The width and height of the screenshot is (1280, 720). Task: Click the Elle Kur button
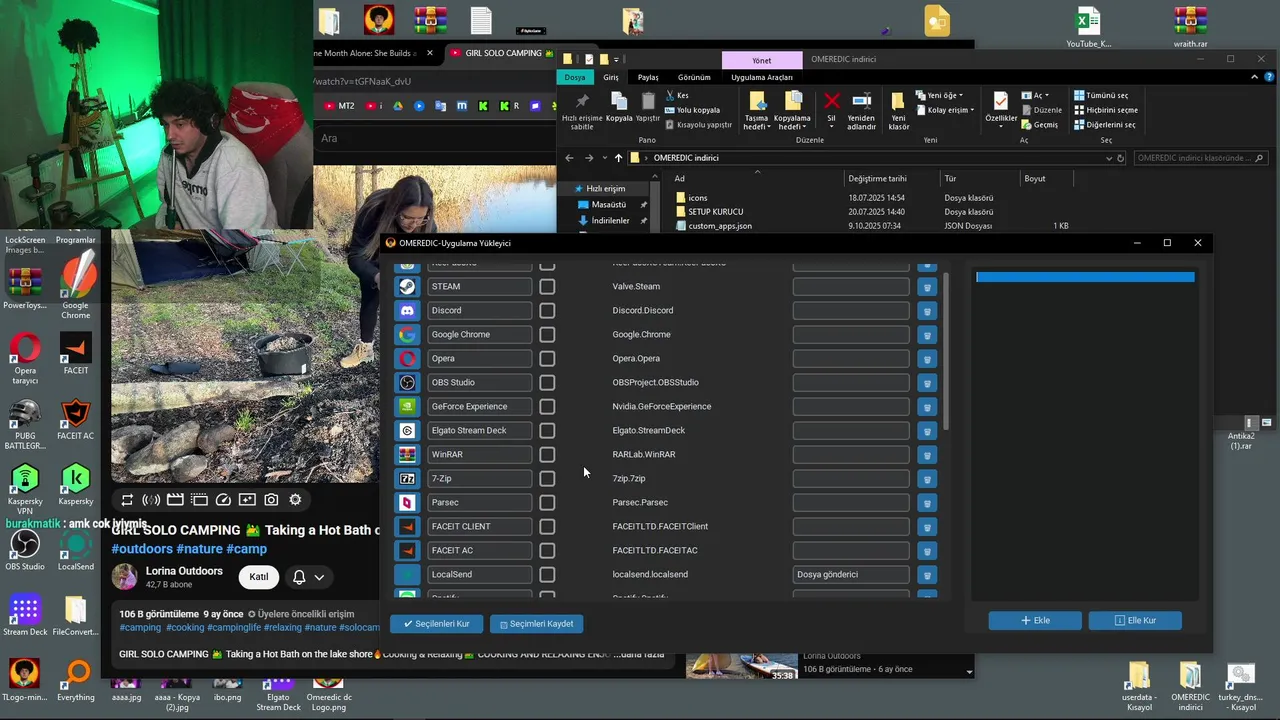click(x=1135, y=620)
